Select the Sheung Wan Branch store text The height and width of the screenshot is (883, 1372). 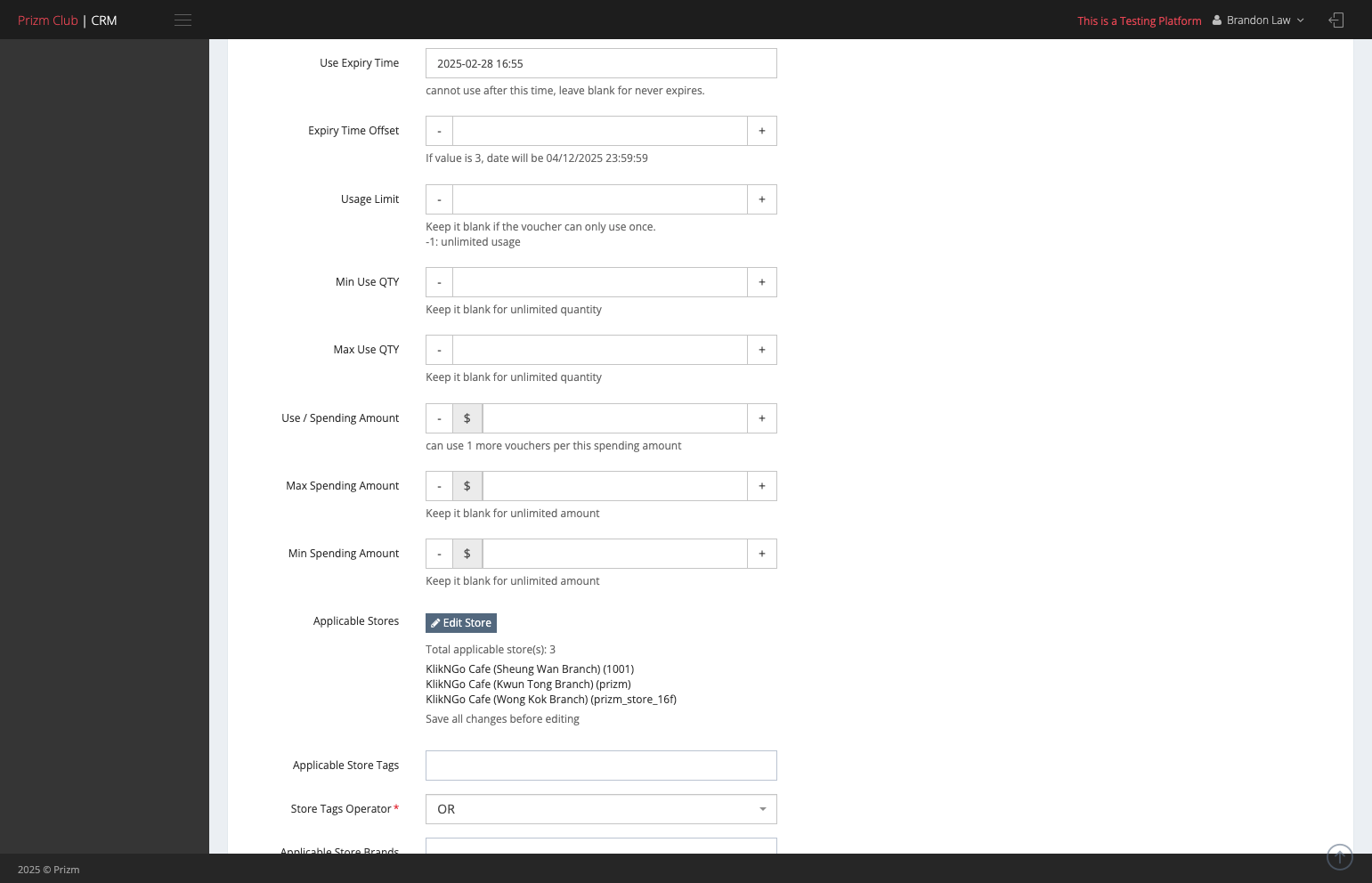(x=530, y=669)
